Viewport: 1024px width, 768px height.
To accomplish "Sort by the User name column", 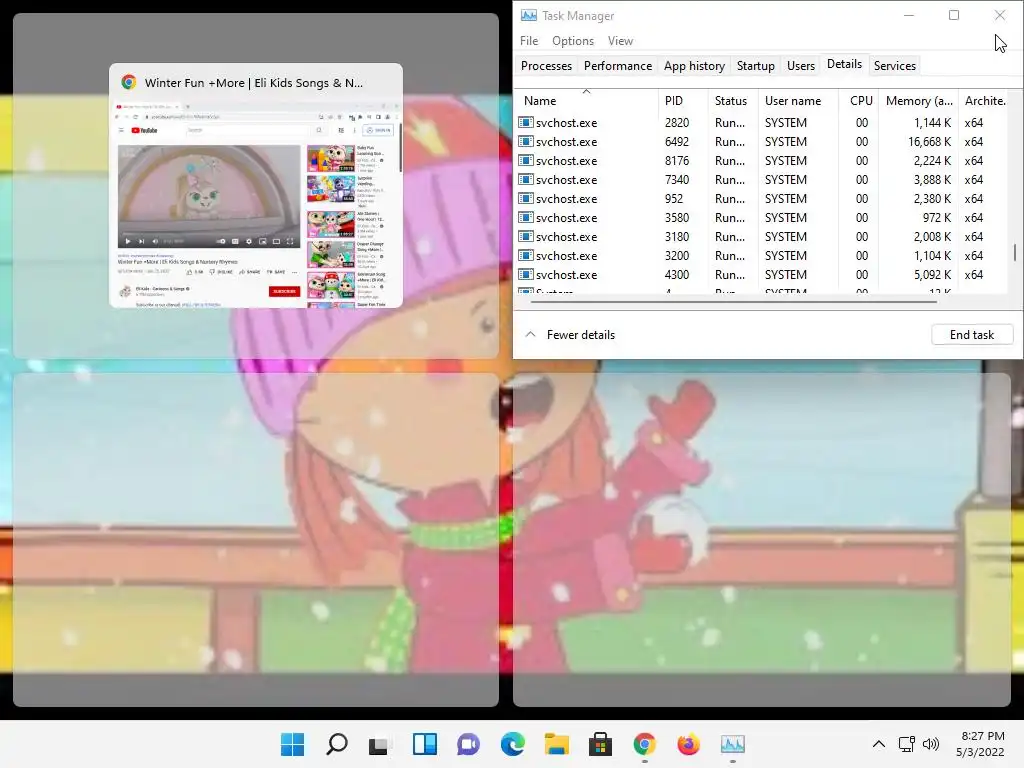I will coord(797,101).
